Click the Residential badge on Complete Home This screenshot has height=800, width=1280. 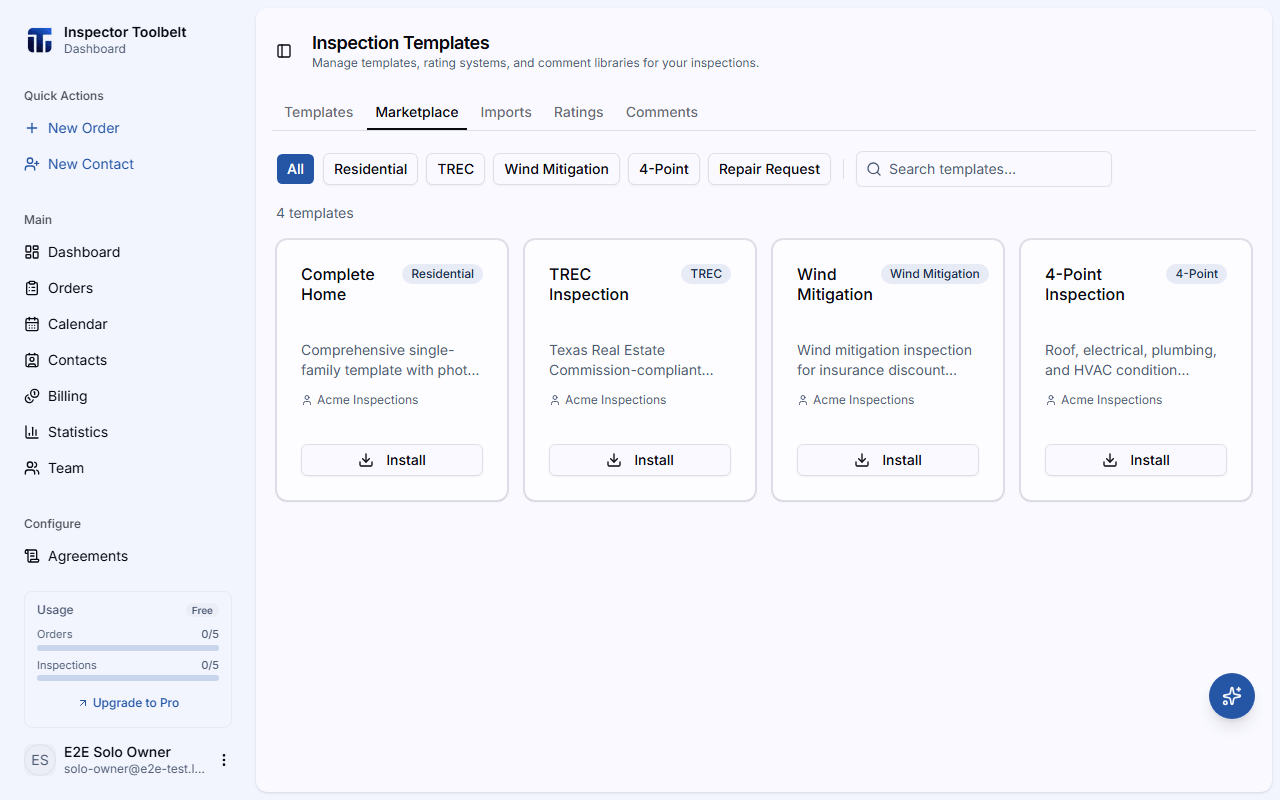pyautogui.click(x=442, y=274)
